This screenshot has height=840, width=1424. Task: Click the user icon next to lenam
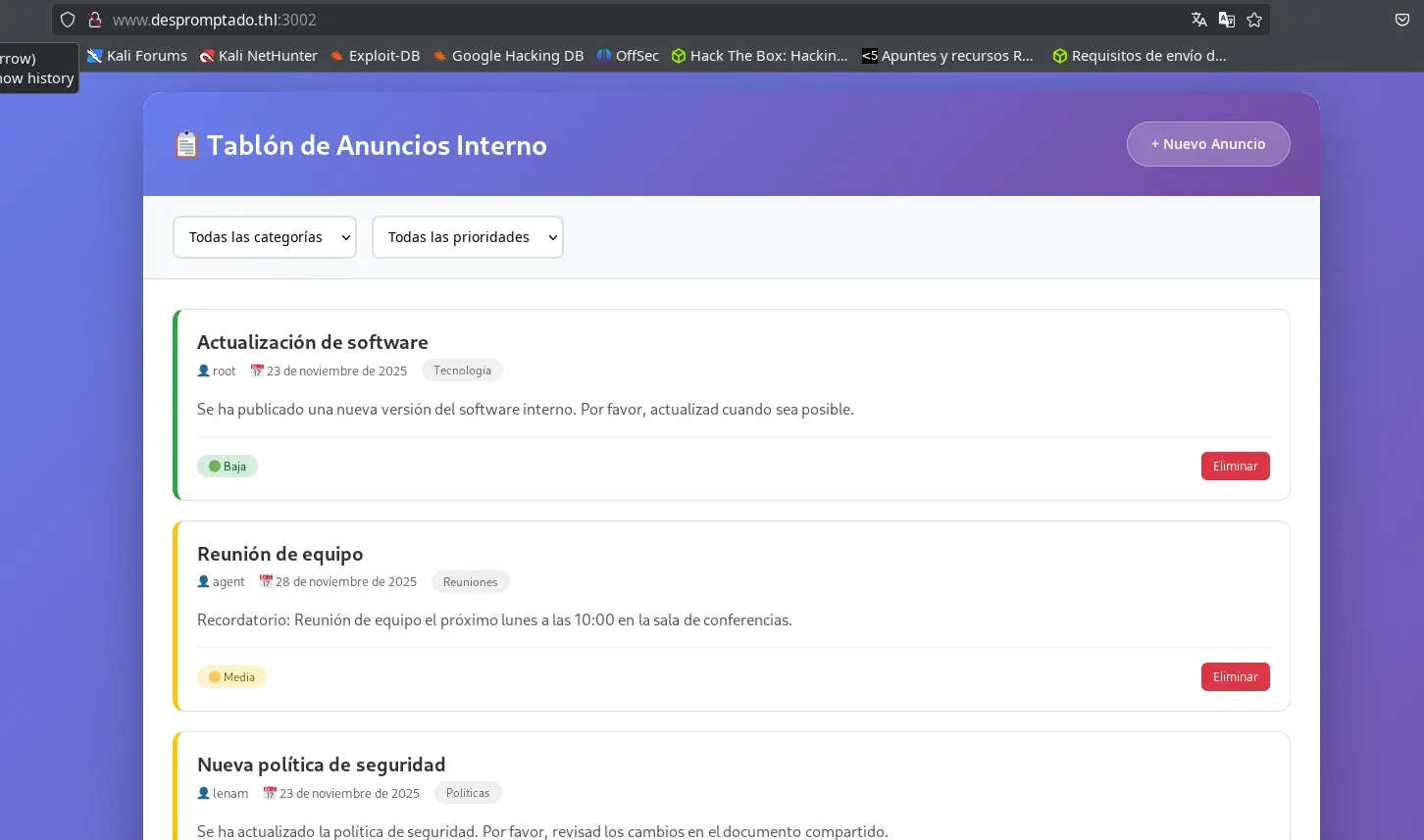point(203,793)
